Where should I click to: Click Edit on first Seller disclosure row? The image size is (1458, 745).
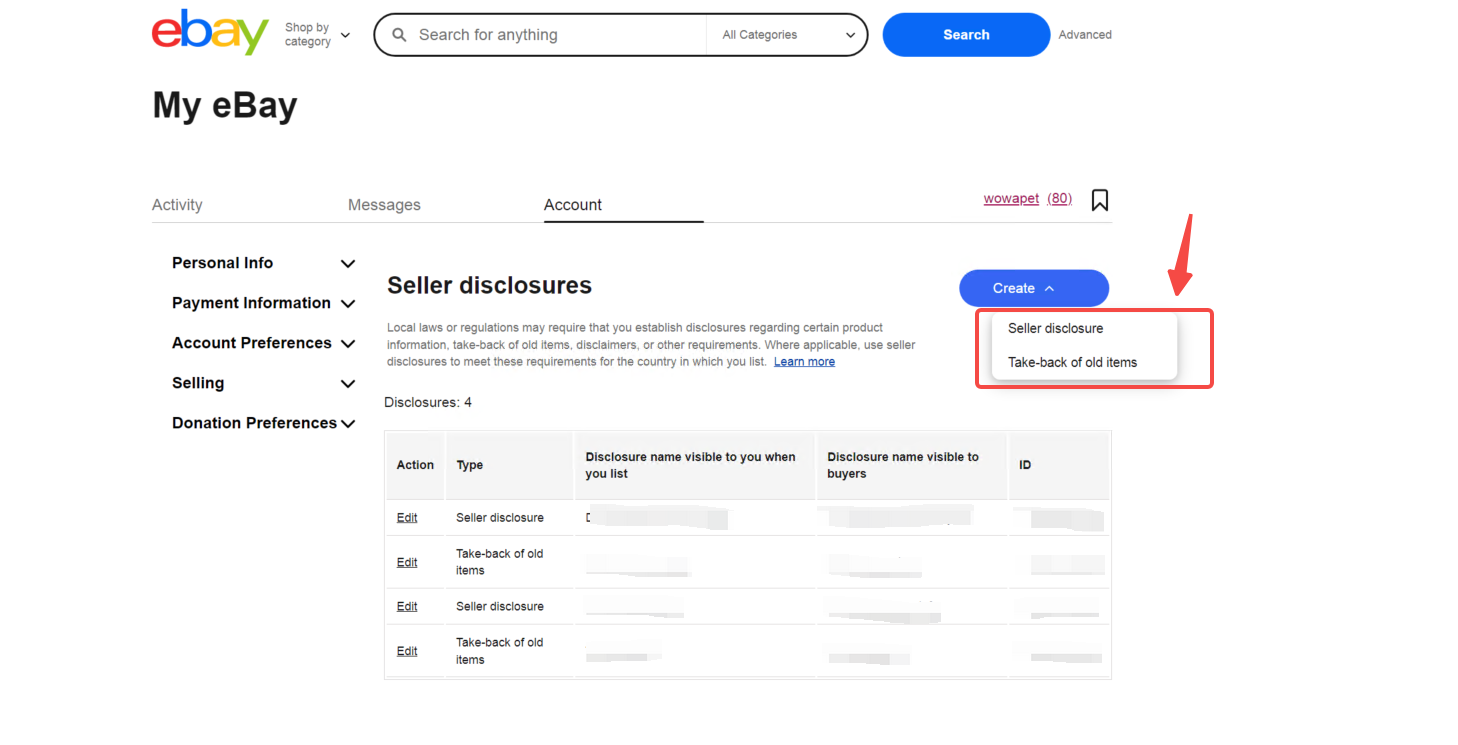coord(407,518)
